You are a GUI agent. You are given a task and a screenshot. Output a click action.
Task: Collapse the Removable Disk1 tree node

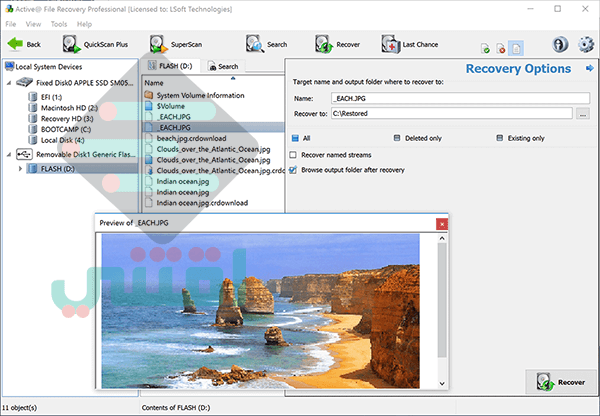click(9, 154)
